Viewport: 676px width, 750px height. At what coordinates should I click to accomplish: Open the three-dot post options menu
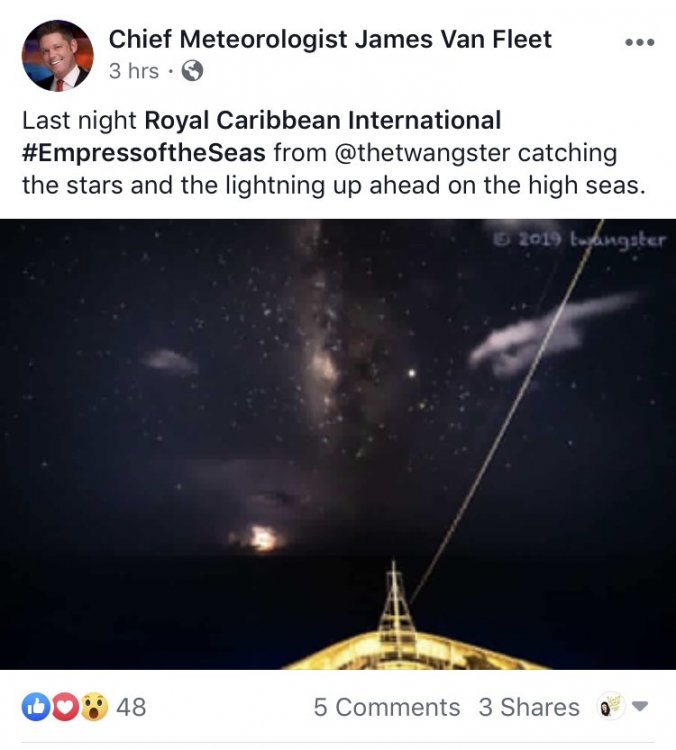click(x=640, y=43)
